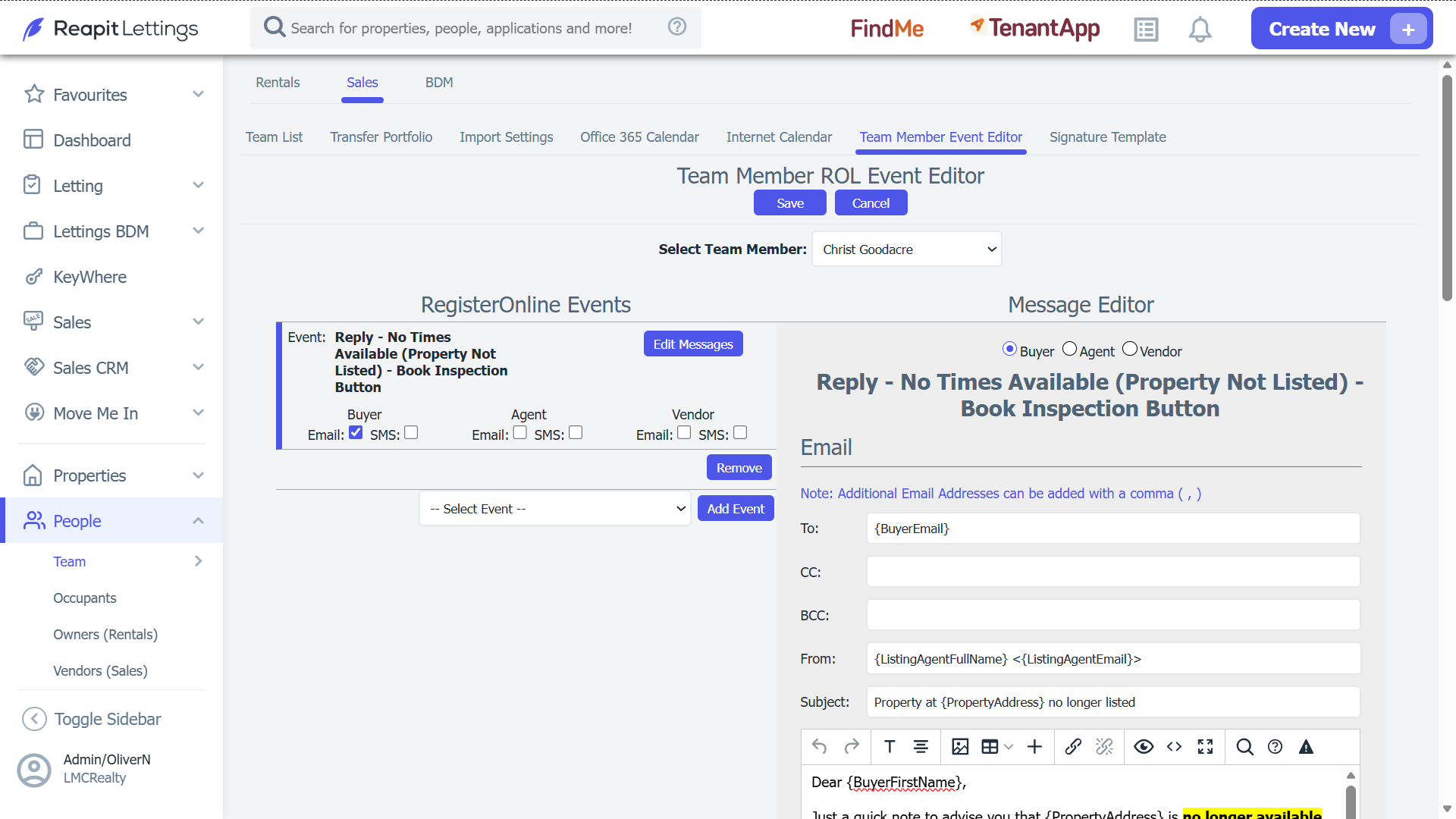The width and height of the screenshot is (1456, 819).
Task: Switch to the Signature Template tab
Action: pyautogui.click(x=1107, y=137)
